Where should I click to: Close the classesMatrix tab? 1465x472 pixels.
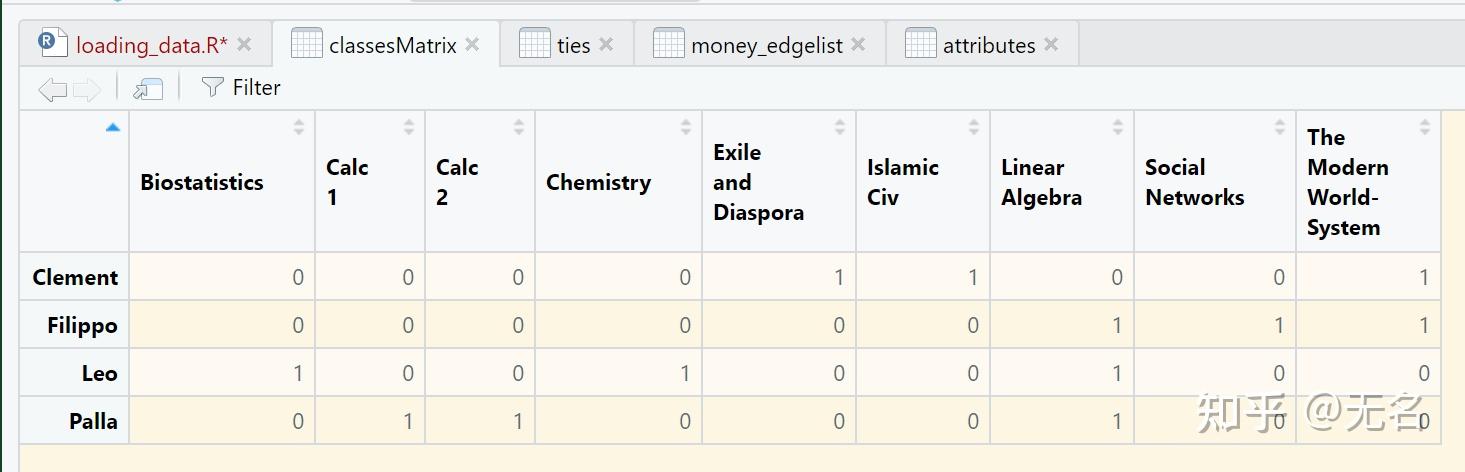(473, 45)
